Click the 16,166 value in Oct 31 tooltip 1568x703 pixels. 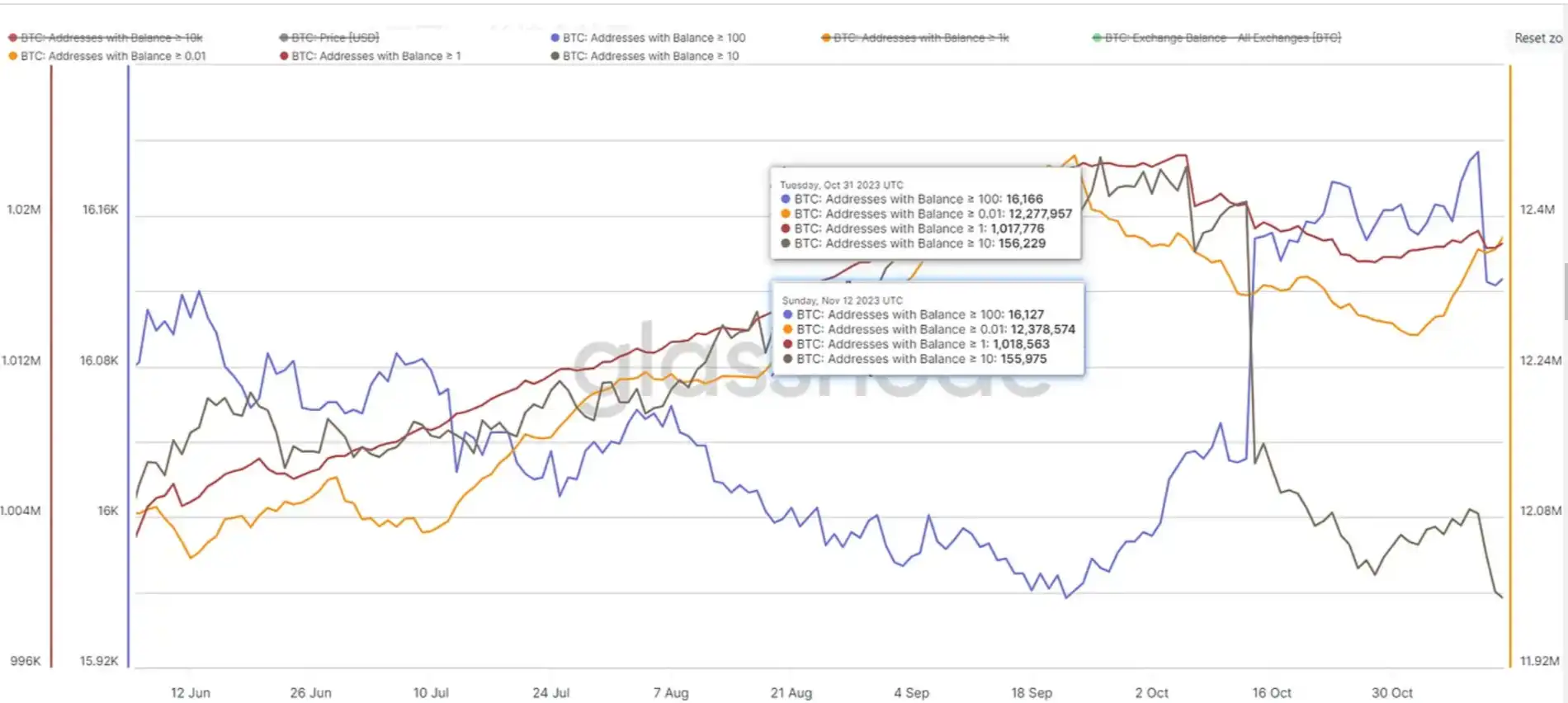(1024, 199)
